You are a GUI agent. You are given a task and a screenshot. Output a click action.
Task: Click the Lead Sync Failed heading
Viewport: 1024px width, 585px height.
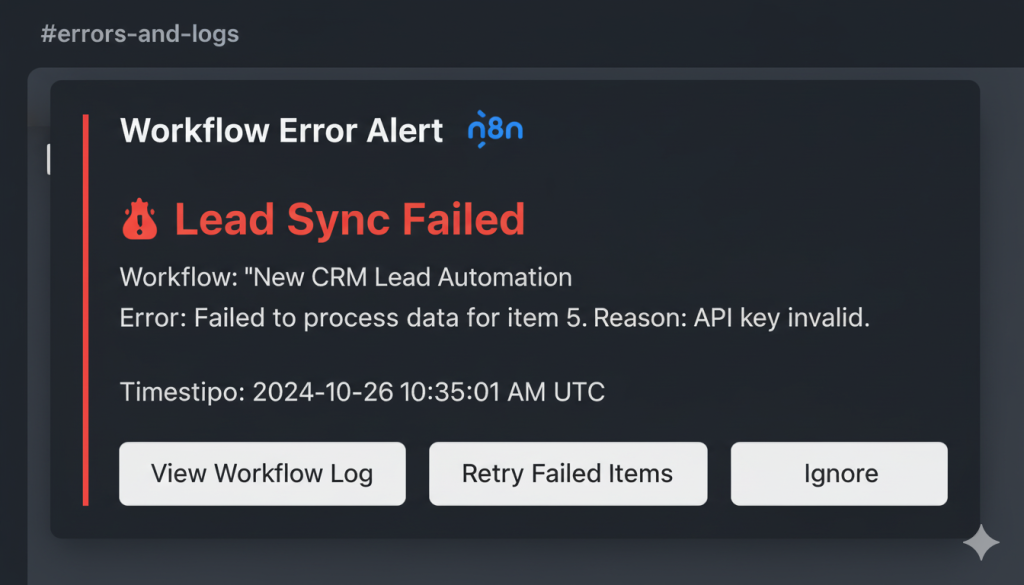[350, 219]
